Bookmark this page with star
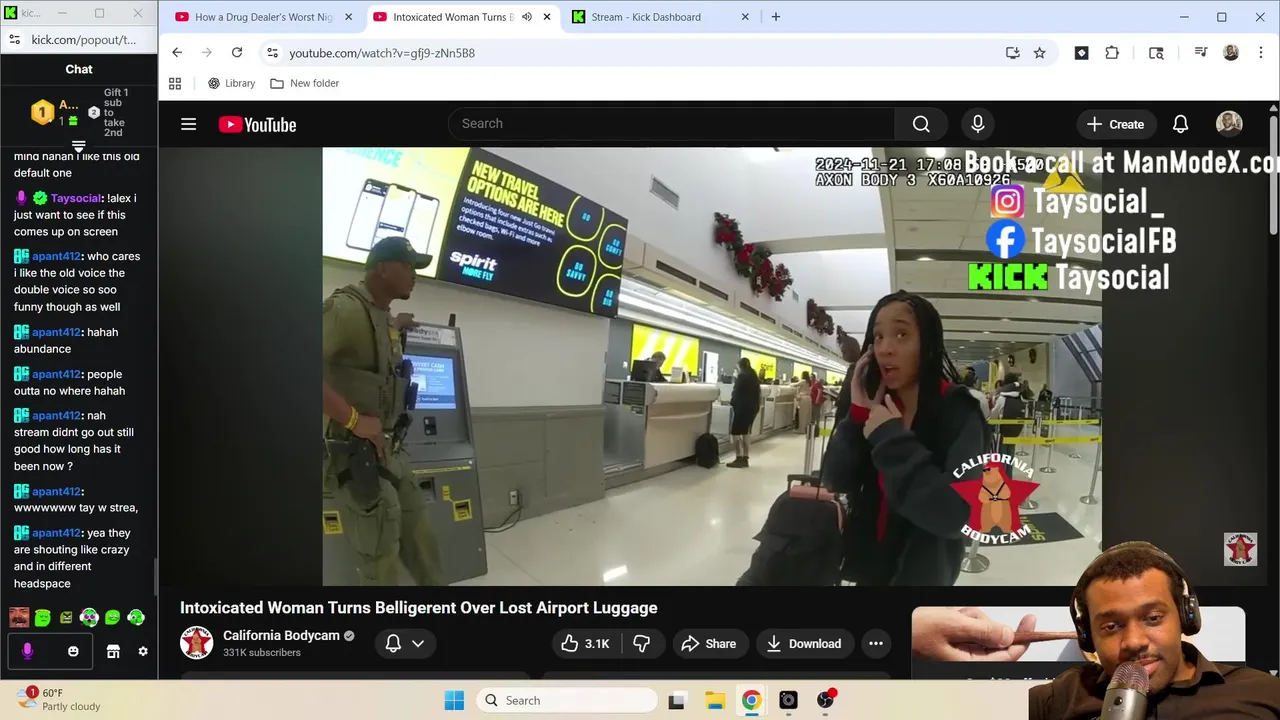Screen dimensions: 1280x720 [x=1040, y=53]
